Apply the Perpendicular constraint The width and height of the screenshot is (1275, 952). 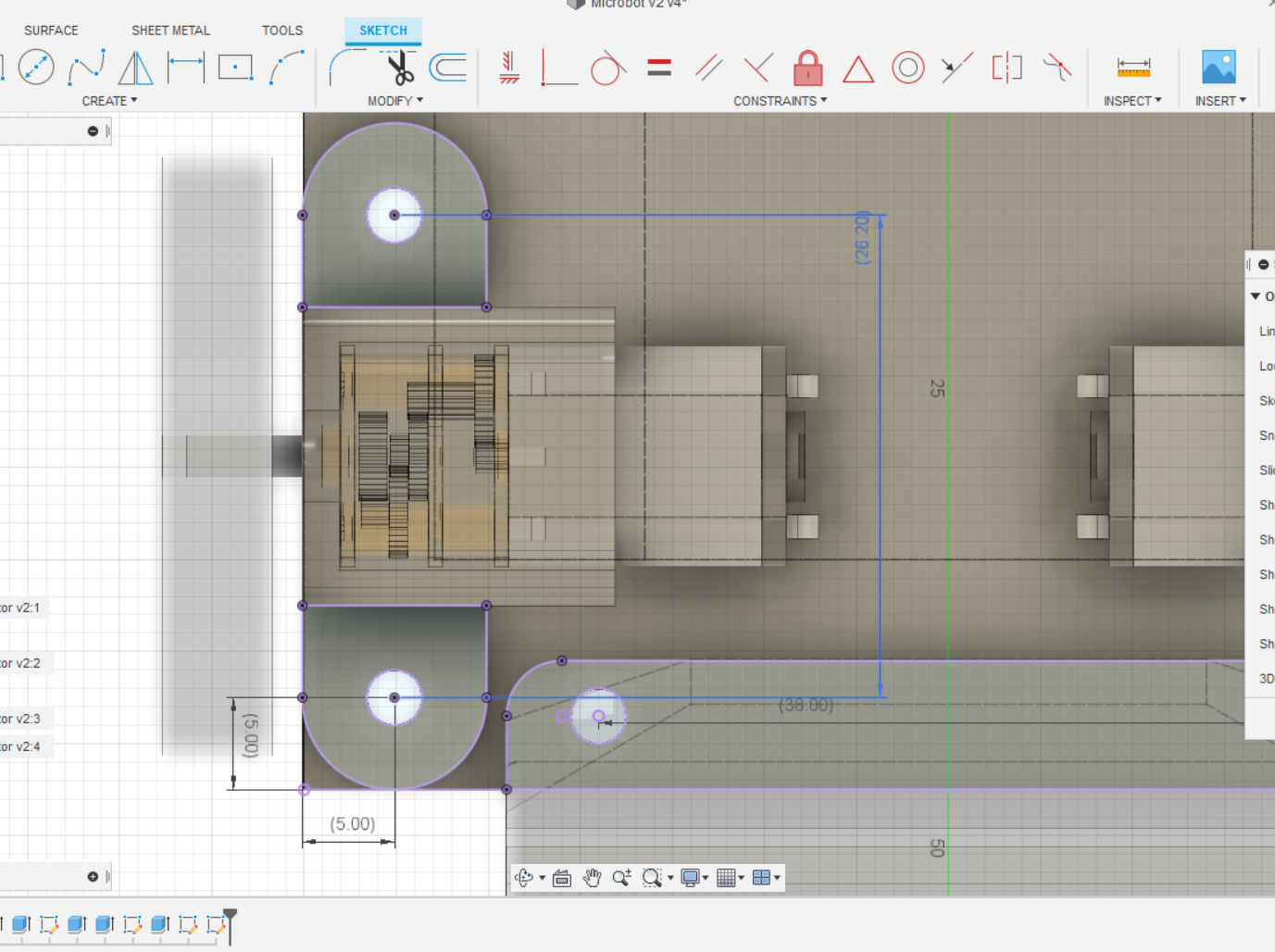tap(758, 68)
